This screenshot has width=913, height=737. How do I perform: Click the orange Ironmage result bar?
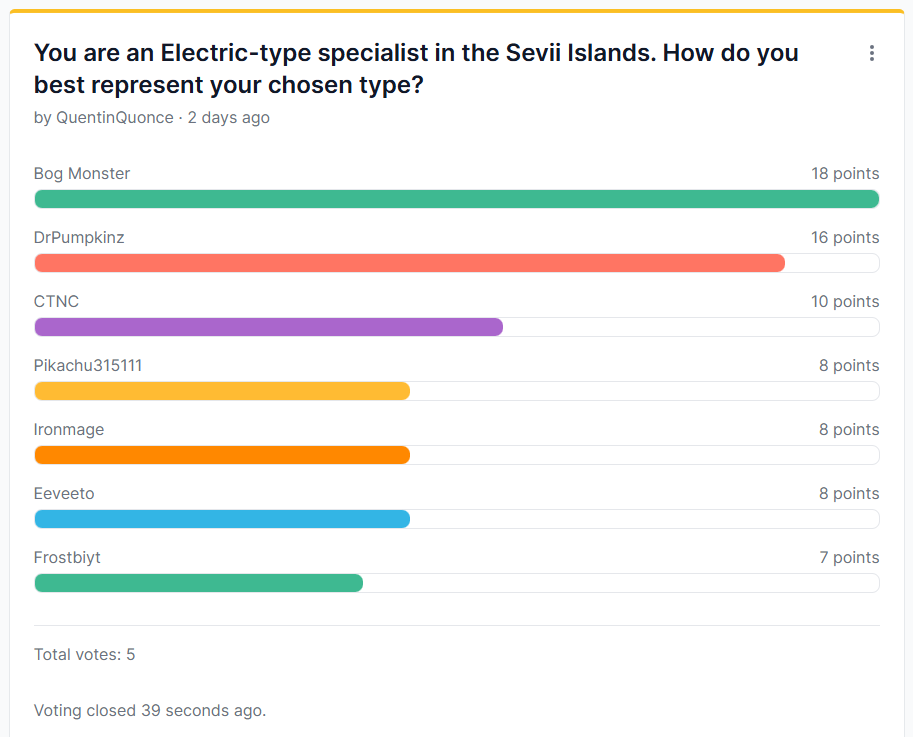pos(222,455)
